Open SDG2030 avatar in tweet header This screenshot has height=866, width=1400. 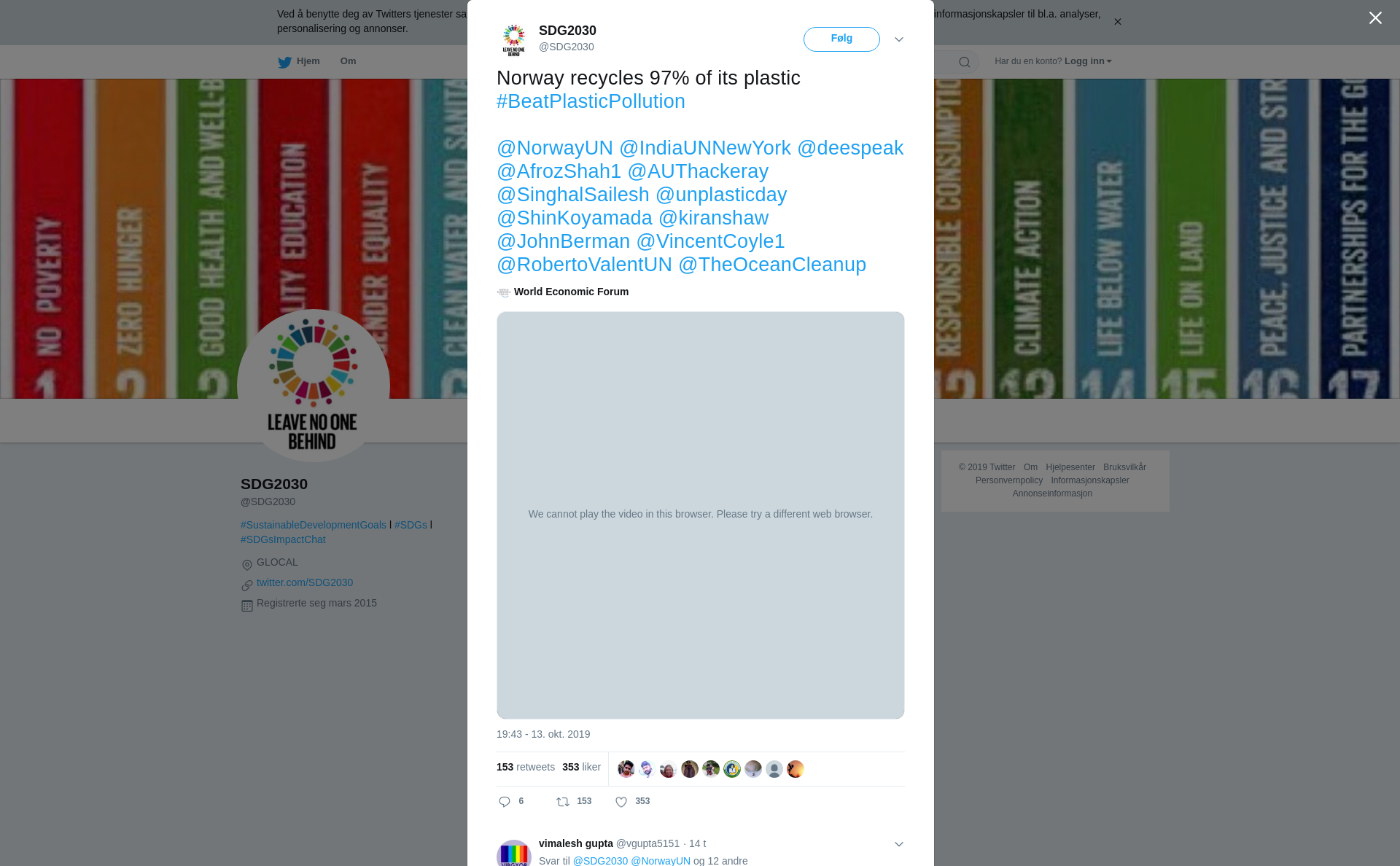coord(514,39)
